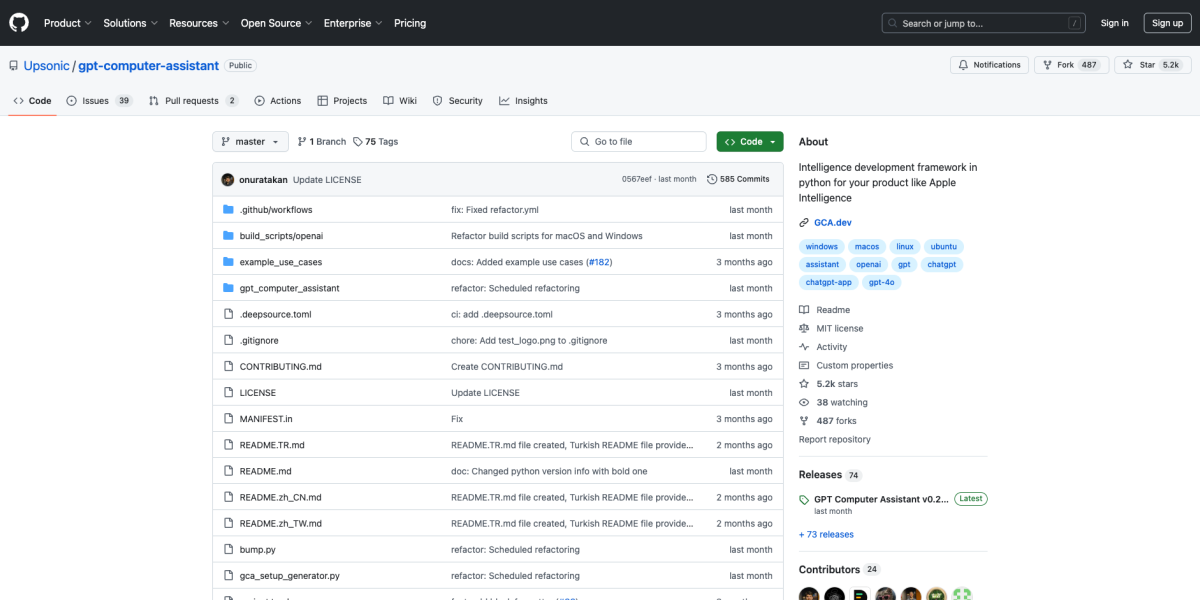Open the green Code dropdown button
The image size is (1200, 600).
tap(749, 142)
